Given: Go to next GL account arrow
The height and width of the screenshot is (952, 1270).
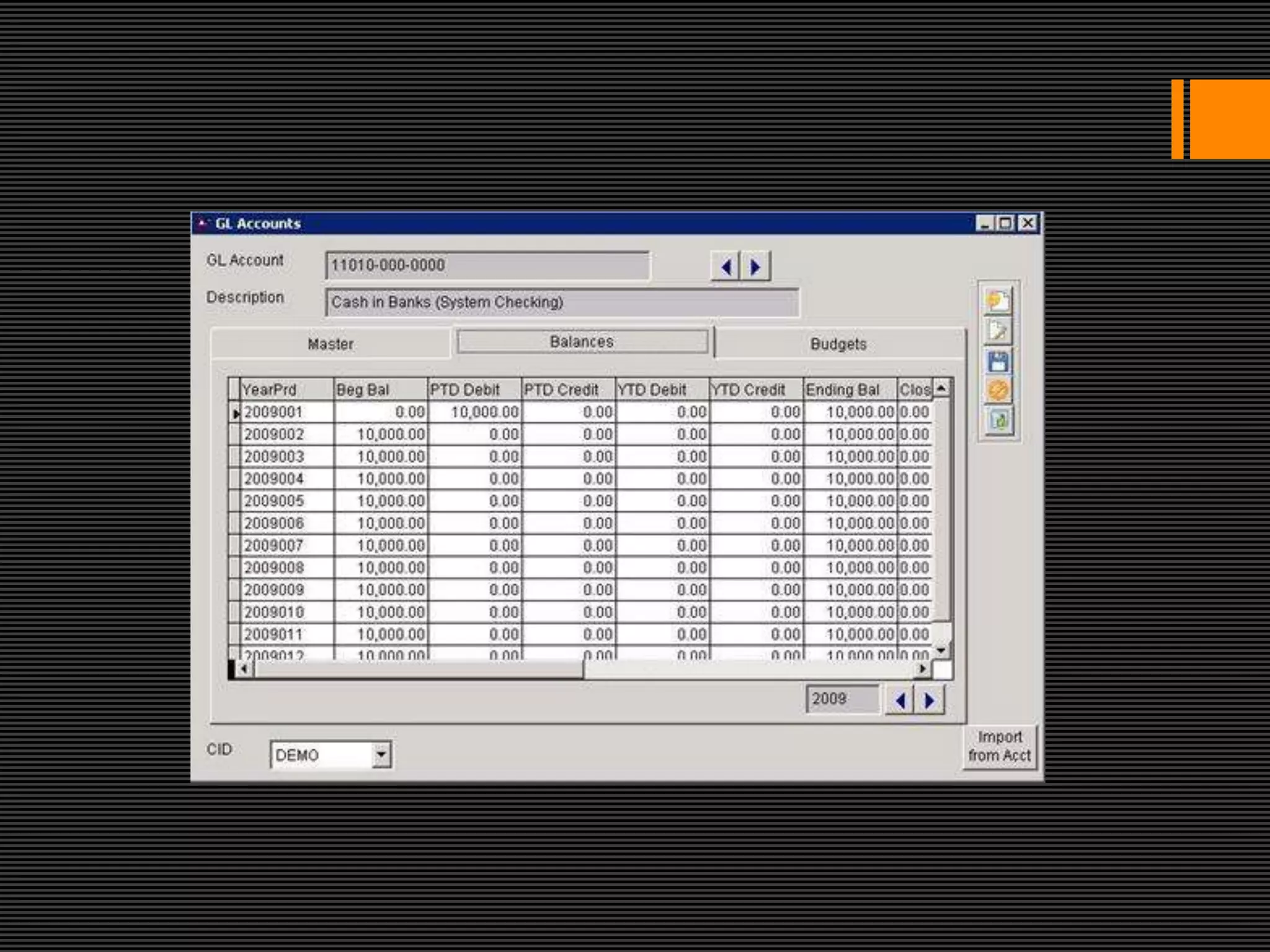Looking at the screenshot, I should click(x=755, y=267).
